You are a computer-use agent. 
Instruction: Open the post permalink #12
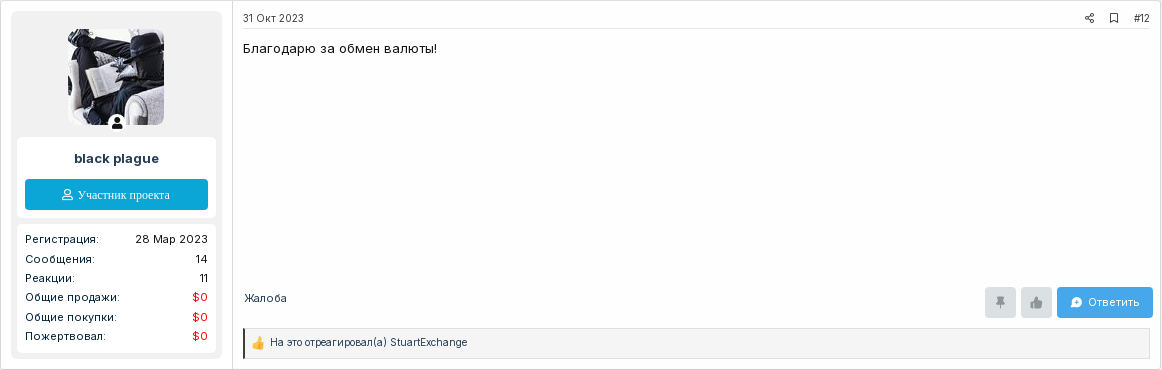point(1141,19)
